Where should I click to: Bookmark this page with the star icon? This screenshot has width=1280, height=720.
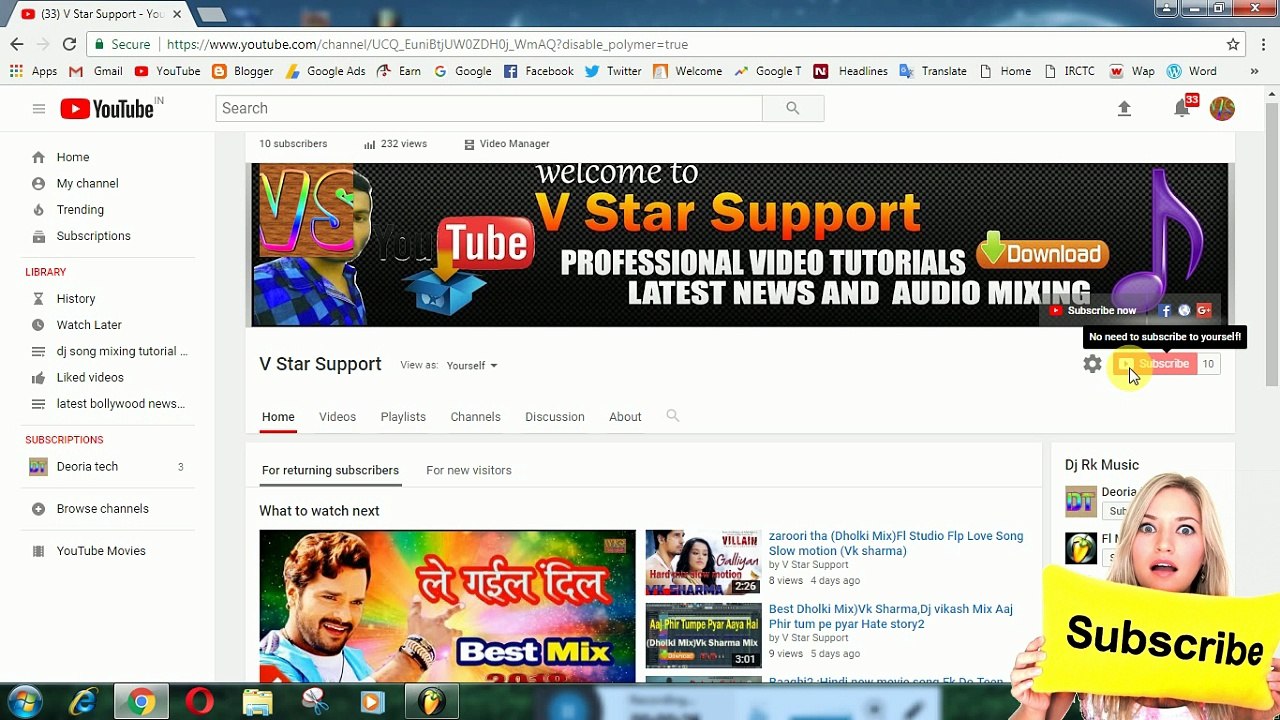(1233, 44)
